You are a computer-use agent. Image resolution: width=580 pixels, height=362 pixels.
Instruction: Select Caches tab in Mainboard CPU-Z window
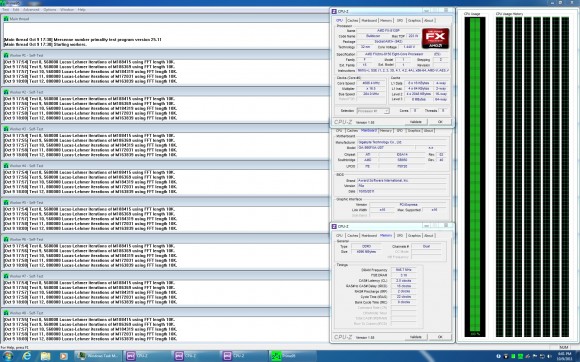tap(353, 131)
